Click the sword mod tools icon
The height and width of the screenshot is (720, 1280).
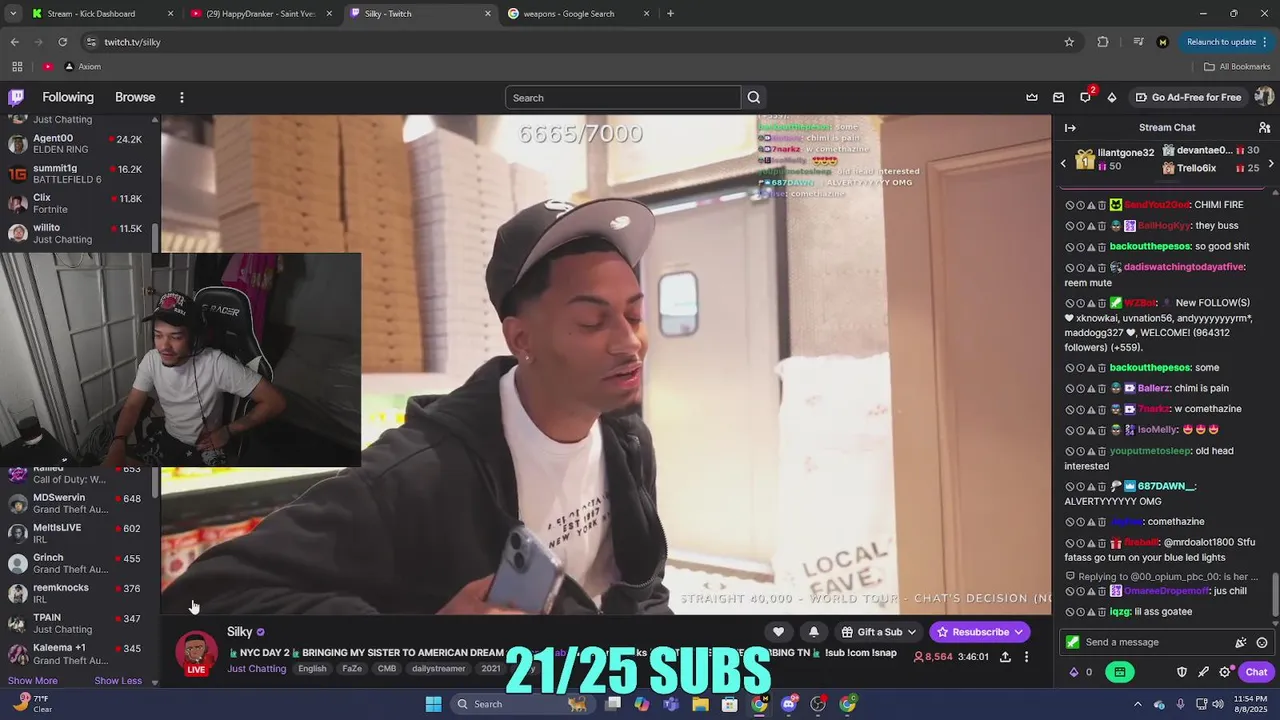[1203, 672]
